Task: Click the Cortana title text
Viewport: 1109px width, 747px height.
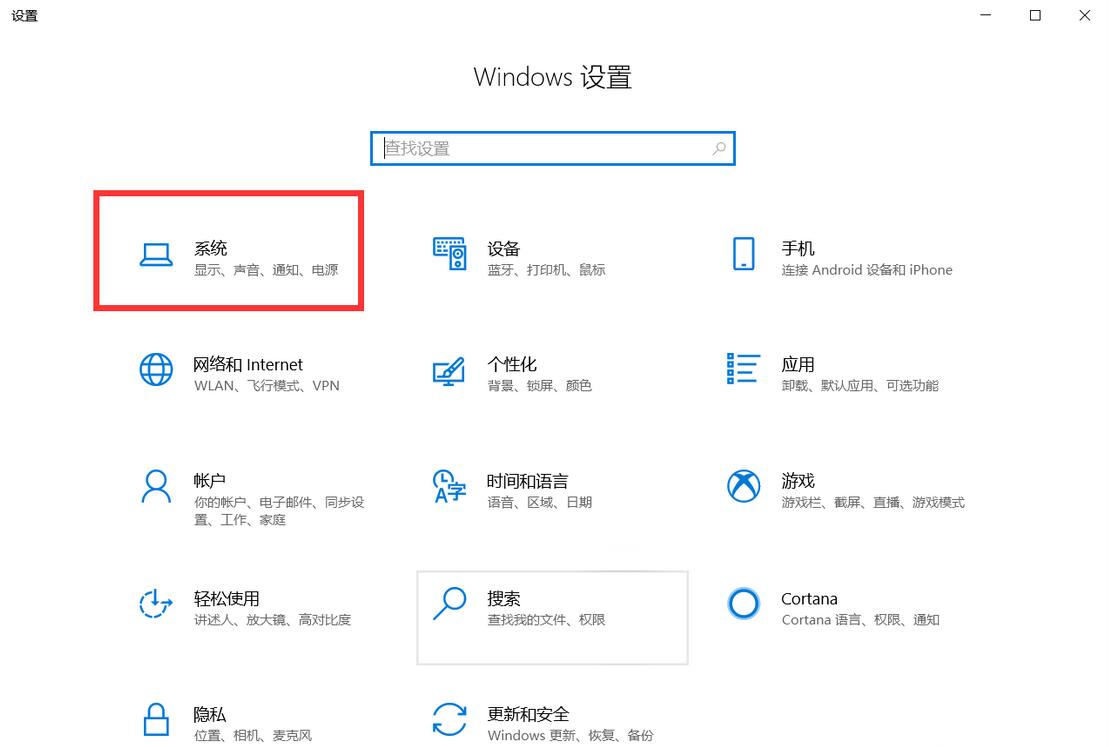Action: 809,598
